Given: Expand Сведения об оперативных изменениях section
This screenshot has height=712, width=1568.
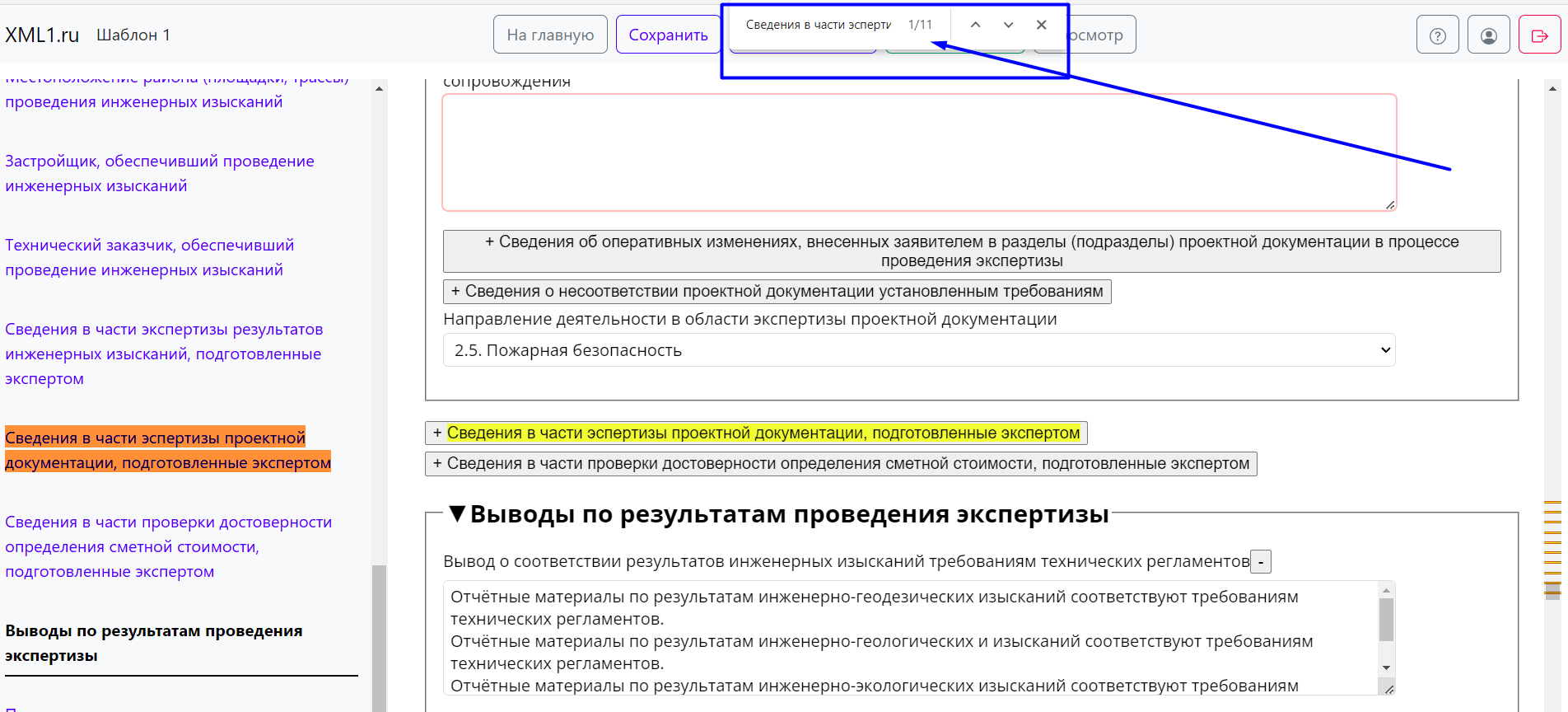Looking at the screenshot, I should (x=971, y=251).
